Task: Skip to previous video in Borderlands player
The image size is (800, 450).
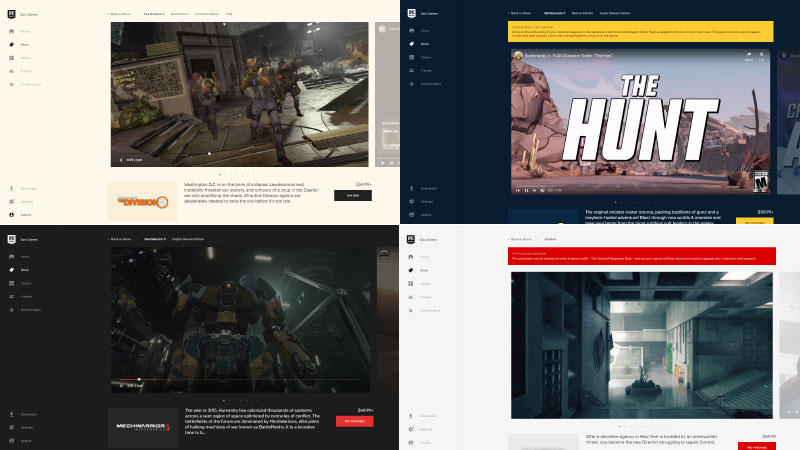Action: pos(518,190)
